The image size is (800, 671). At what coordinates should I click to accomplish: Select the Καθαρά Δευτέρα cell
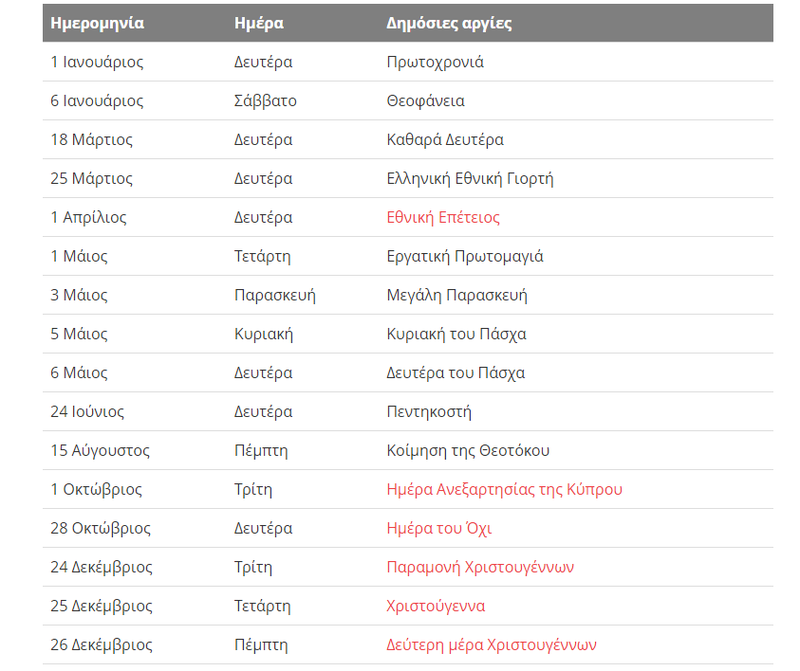pos(445,140)
